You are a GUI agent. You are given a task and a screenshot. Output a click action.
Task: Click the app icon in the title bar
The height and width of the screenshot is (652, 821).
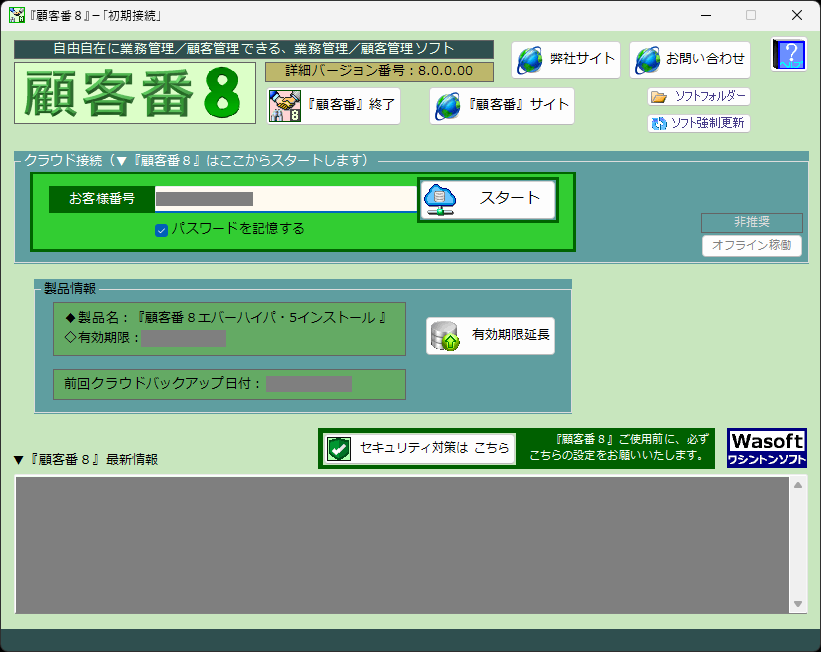tap(17, 15)
